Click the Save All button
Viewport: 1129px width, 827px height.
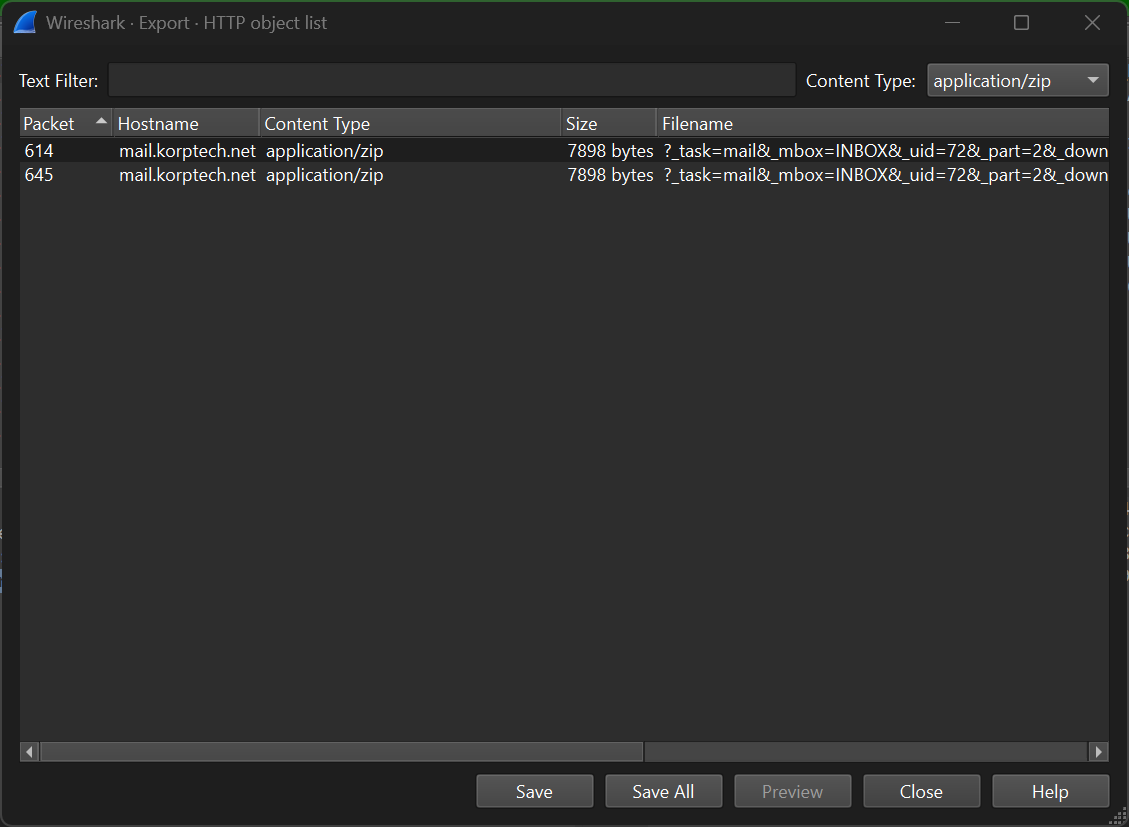pyautogui.click(x=663, y=791)
